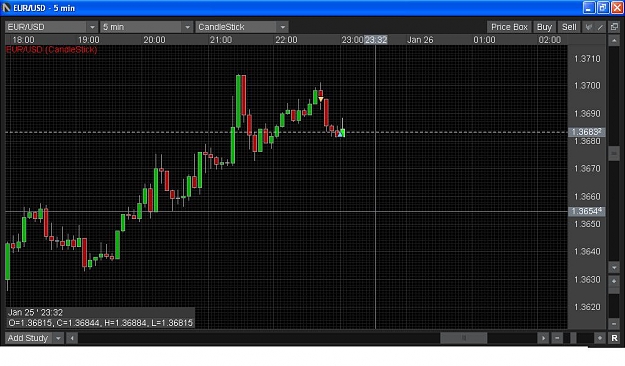Screen dimensions: 625x366
Task: Click the detach chart window icon
Action: 614,27
